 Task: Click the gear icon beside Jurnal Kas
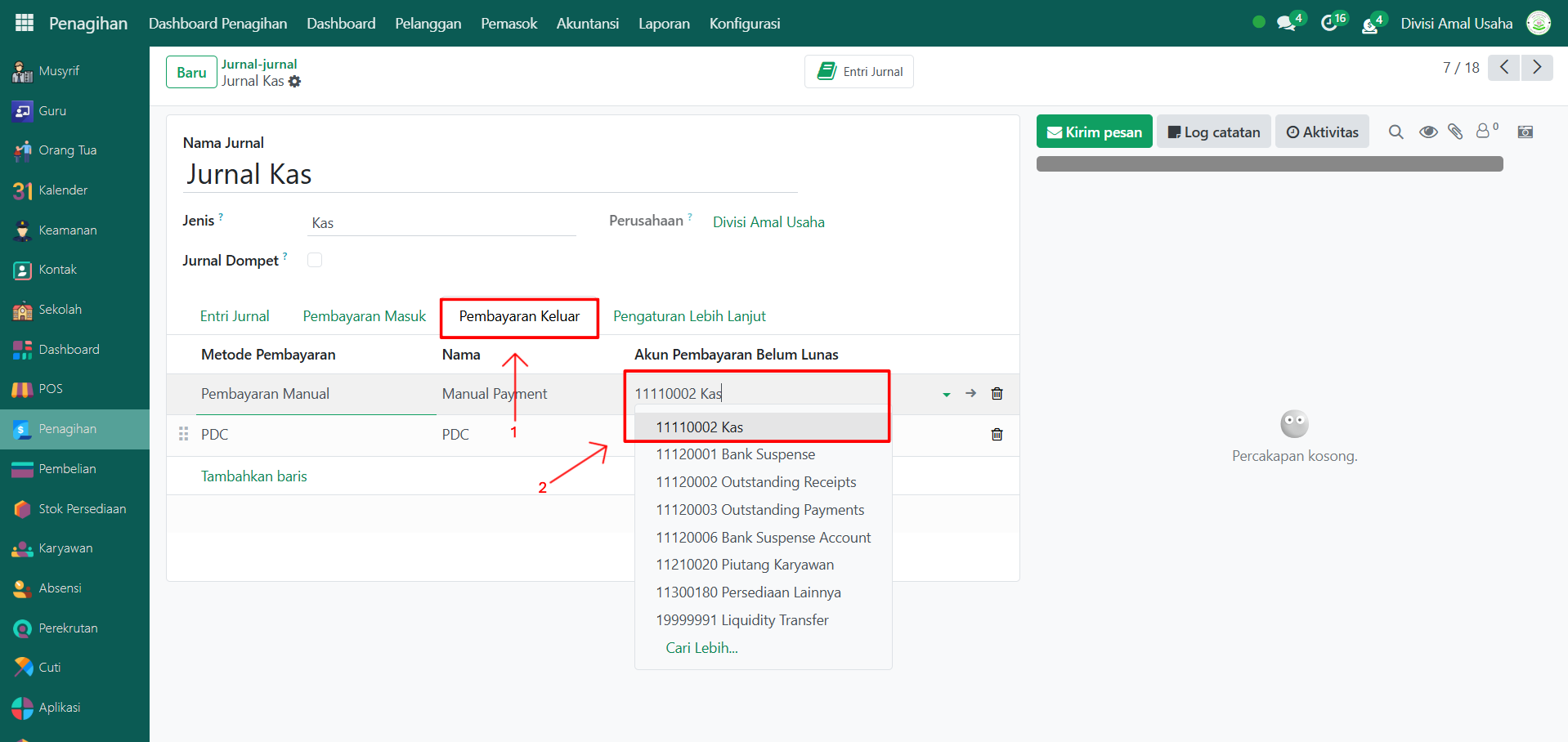point(295,82)
